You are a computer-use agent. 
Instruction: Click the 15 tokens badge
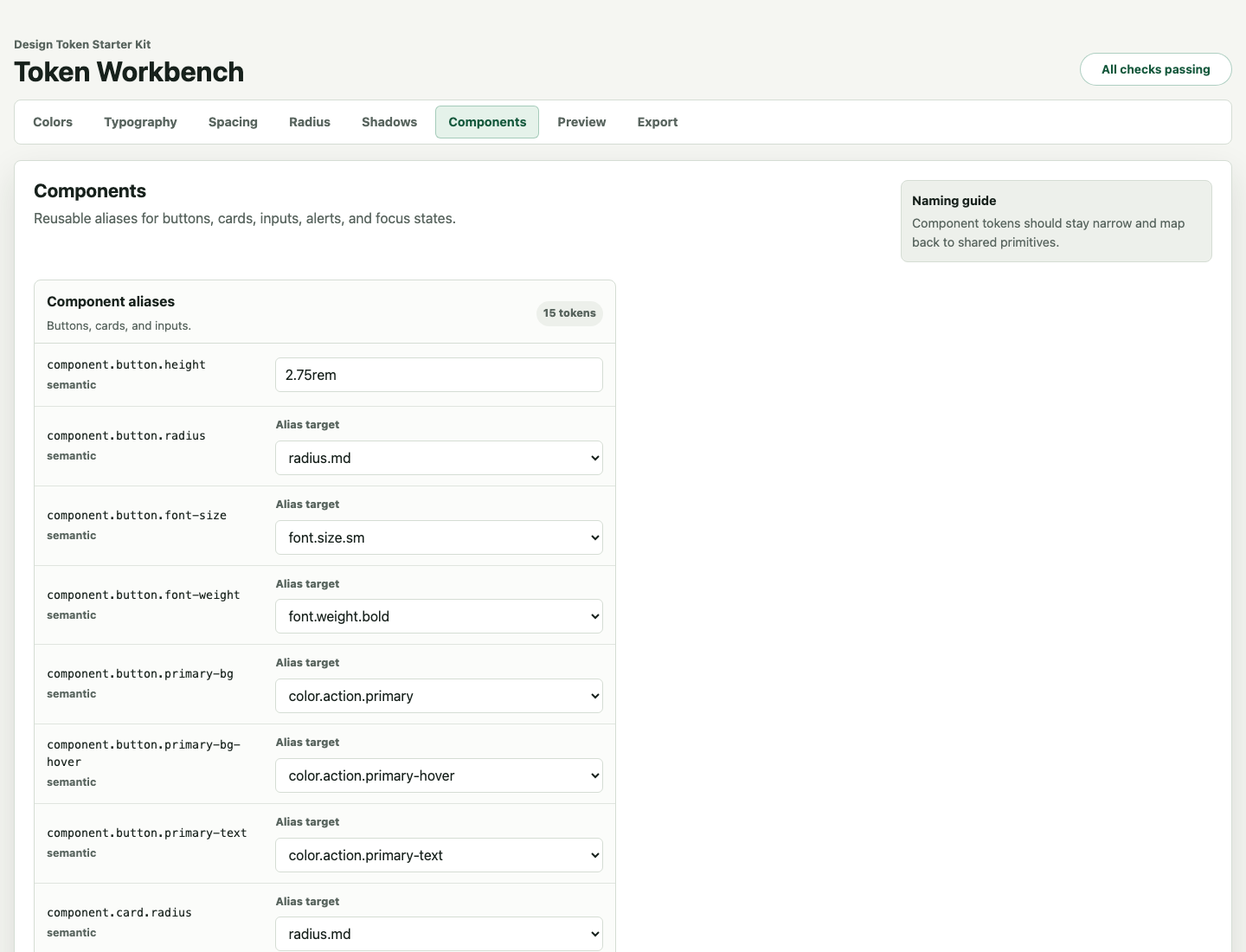[x=569, y=313]
